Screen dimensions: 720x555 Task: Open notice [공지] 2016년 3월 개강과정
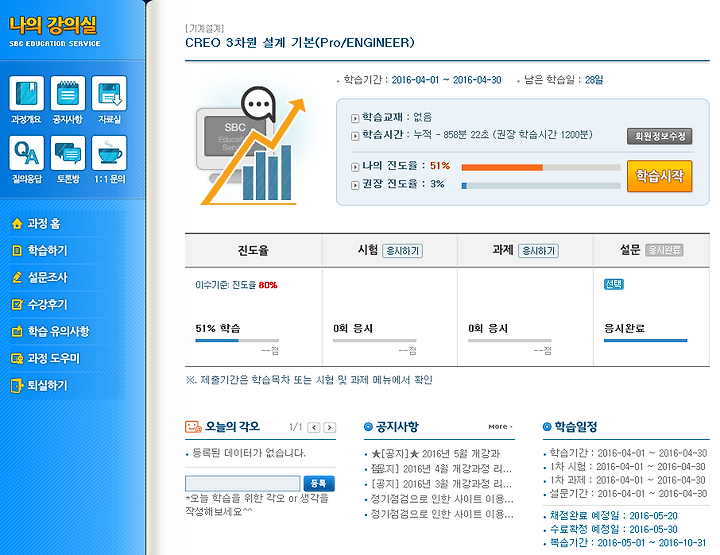[441, 484]
